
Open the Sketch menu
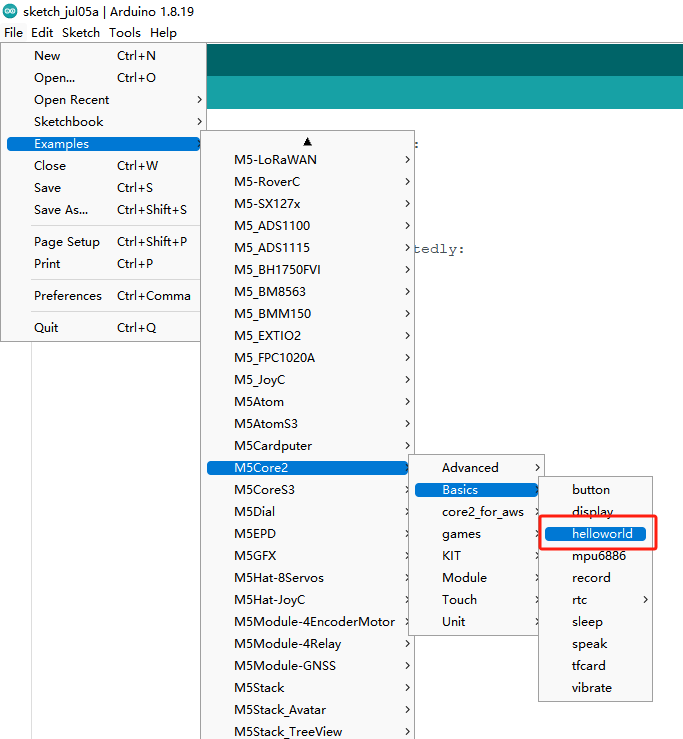(x=81, y=32)
